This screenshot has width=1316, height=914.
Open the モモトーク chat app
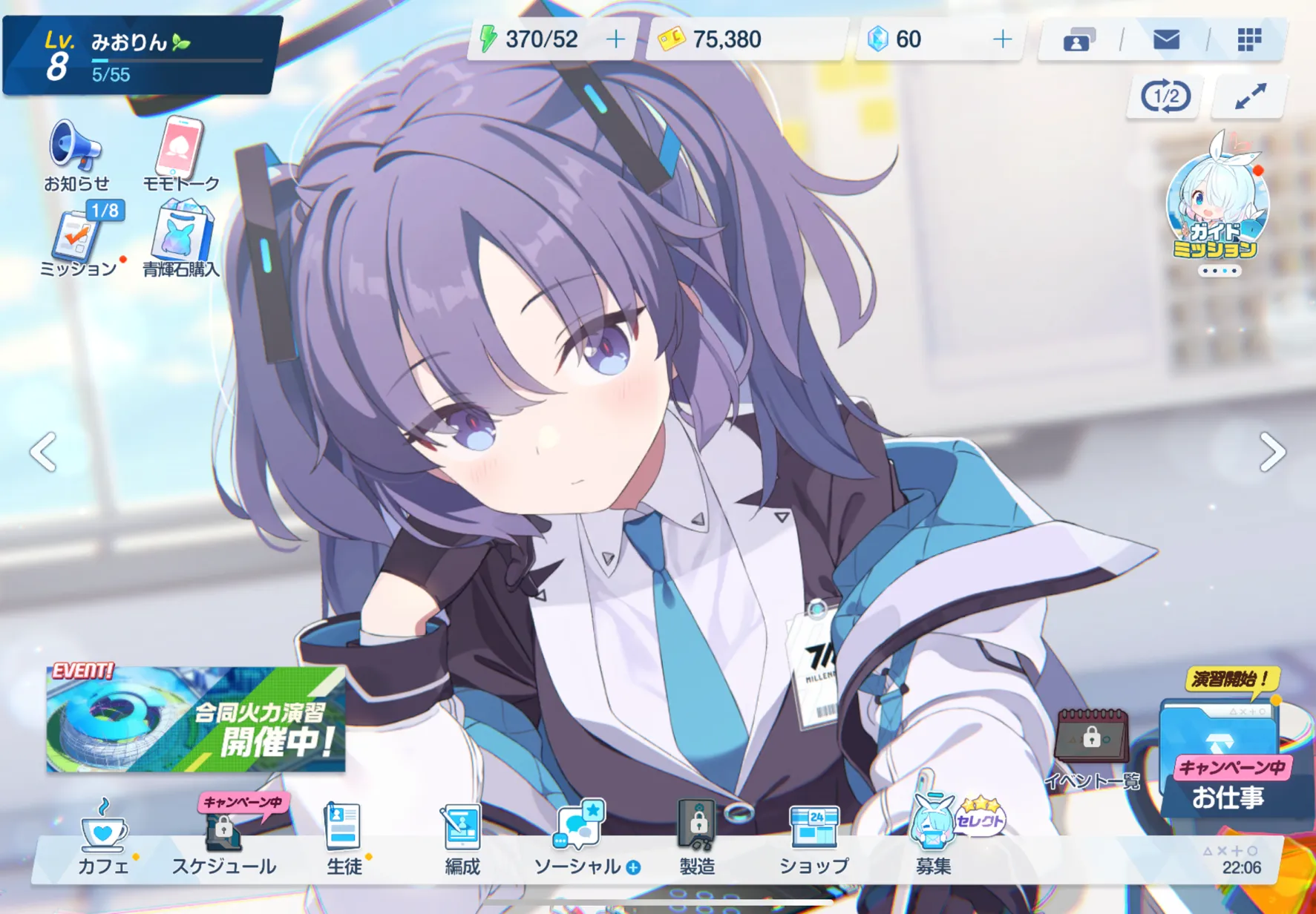(180, 154)
